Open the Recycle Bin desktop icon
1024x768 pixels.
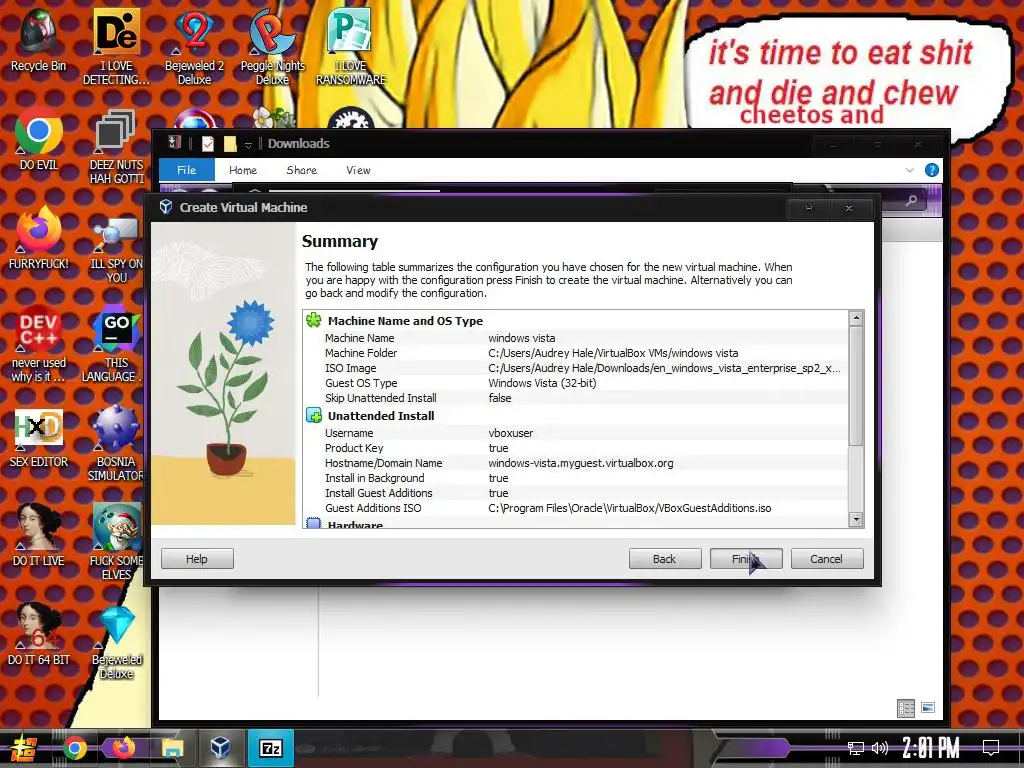coord(38,39)
